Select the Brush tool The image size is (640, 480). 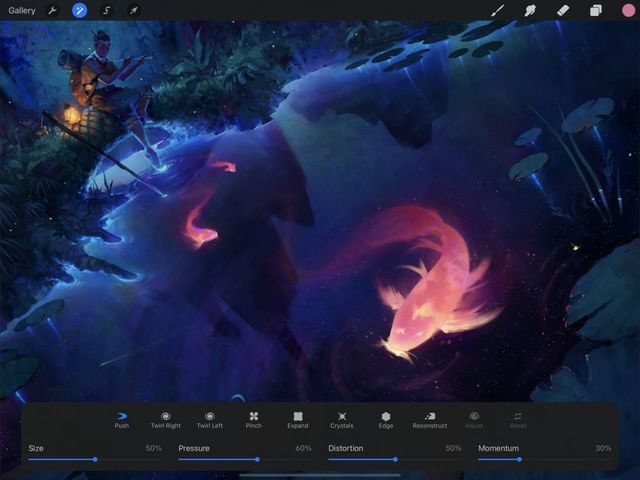click(497, 11)
